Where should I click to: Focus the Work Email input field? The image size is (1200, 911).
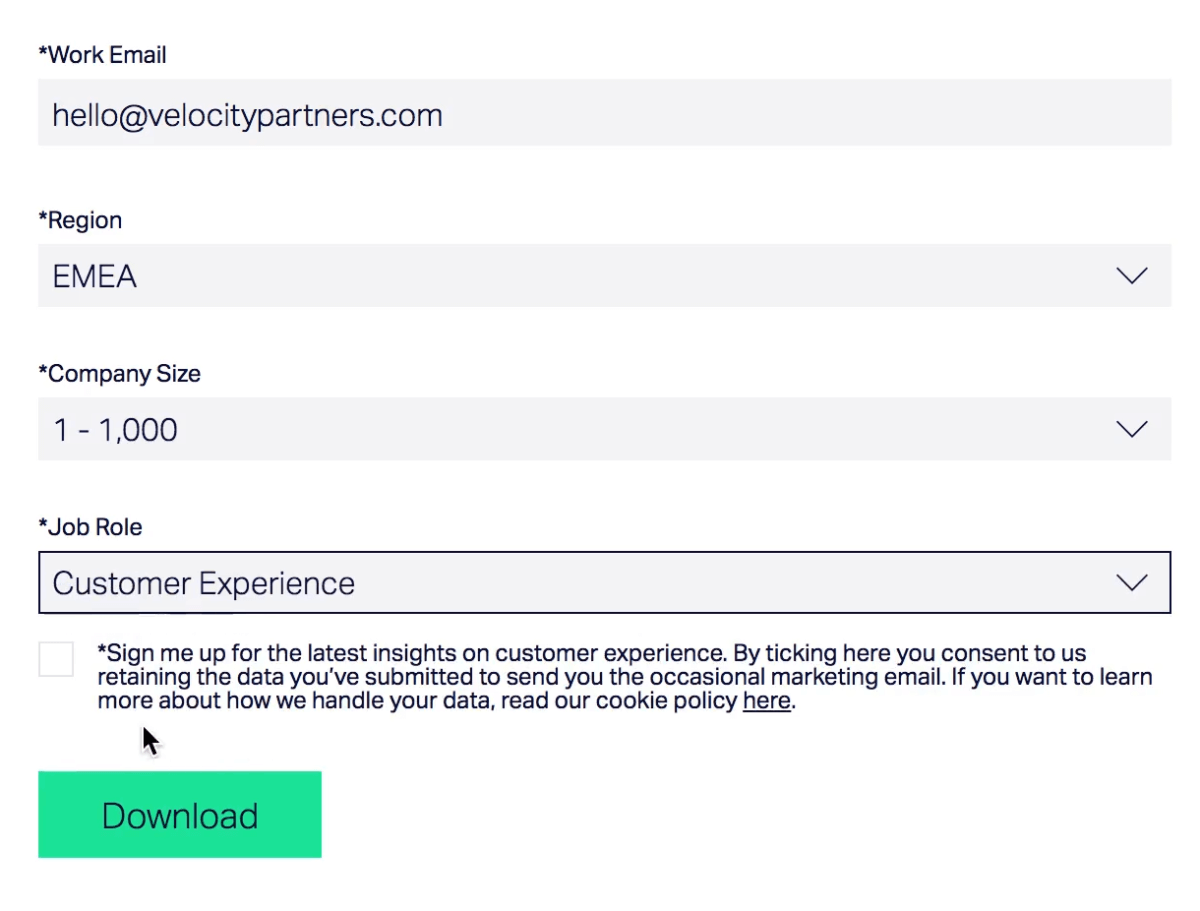tap(604, 113)
